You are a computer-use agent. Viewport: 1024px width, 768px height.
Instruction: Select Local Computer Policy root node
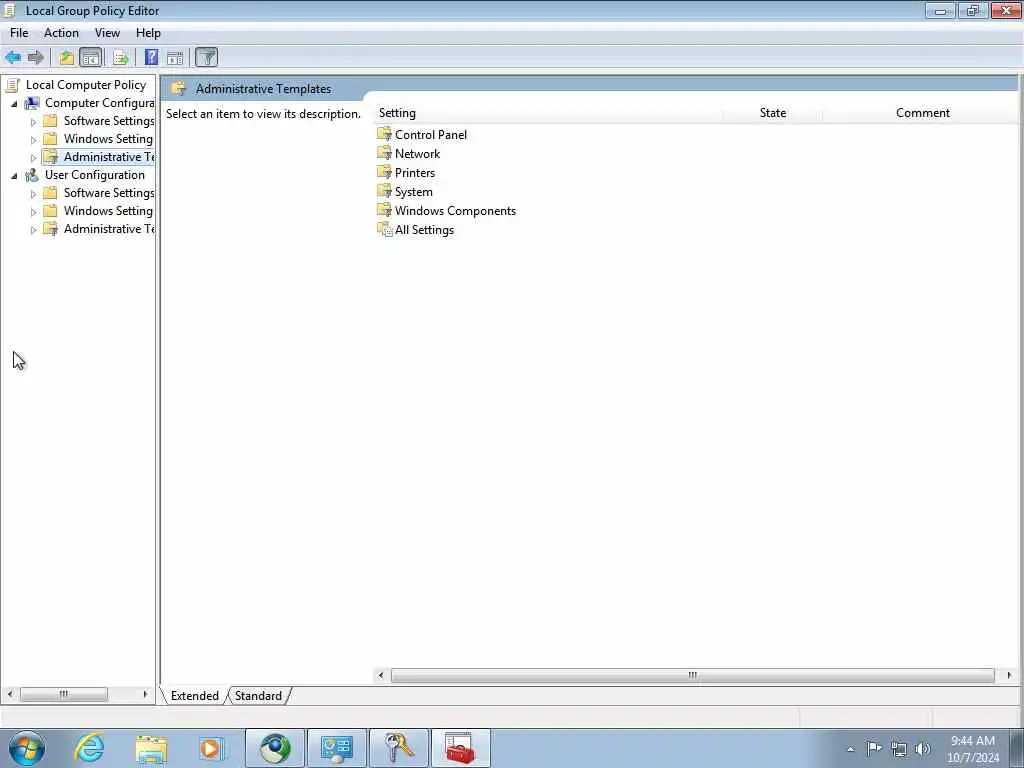tap(86, 85)
